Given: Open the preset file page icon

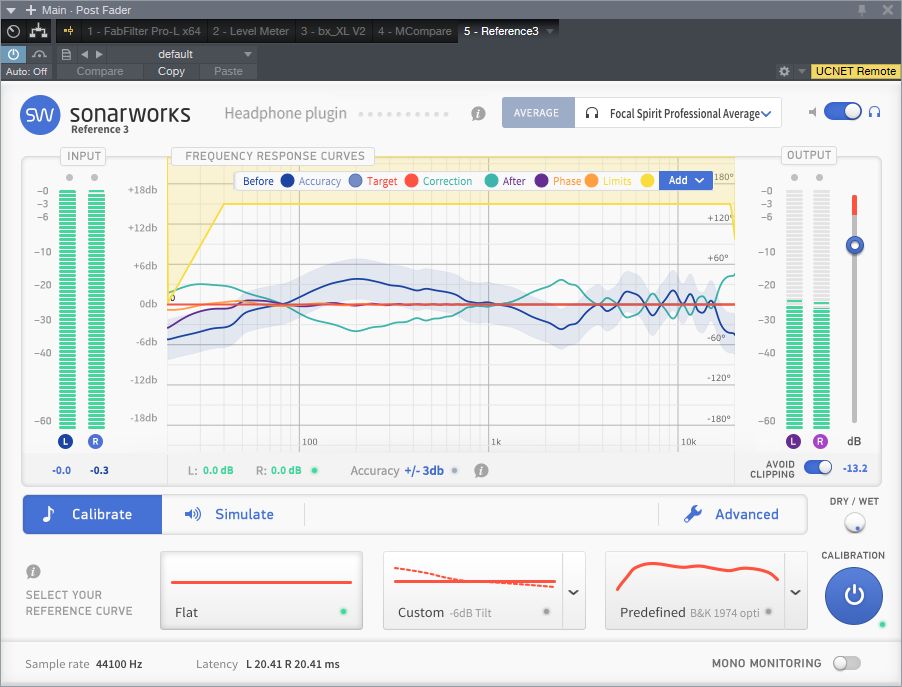Looking at the screenshot, I should click(x=66, y=54).
